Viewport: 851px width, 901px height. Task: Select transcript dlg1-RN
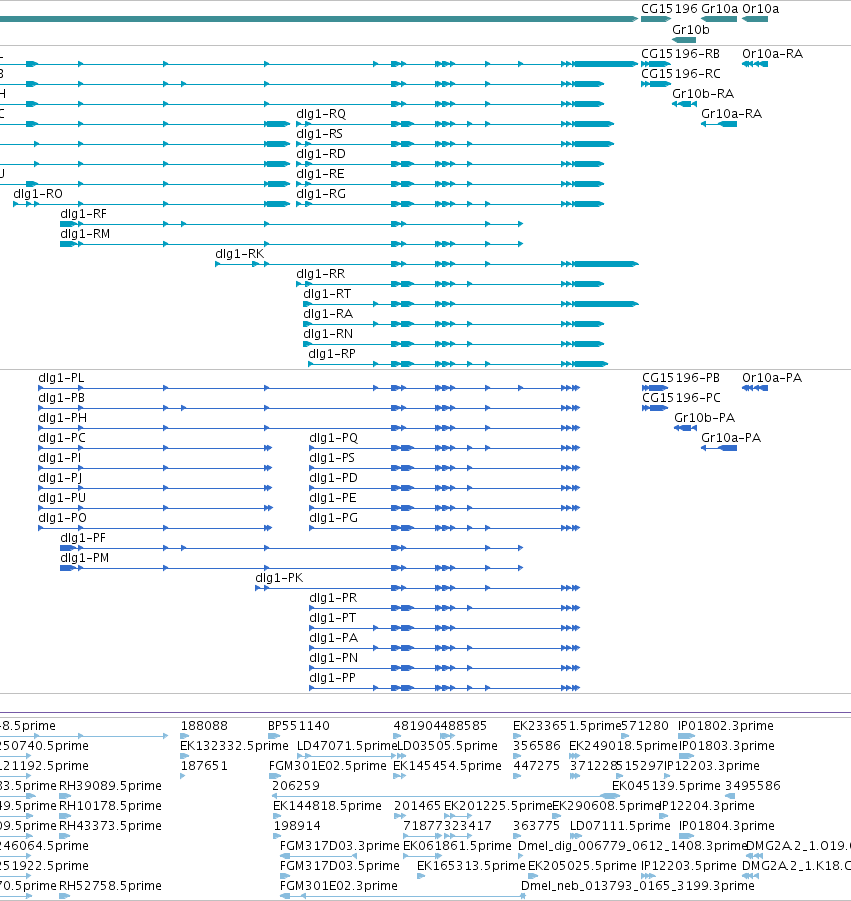tap(328, 334)
